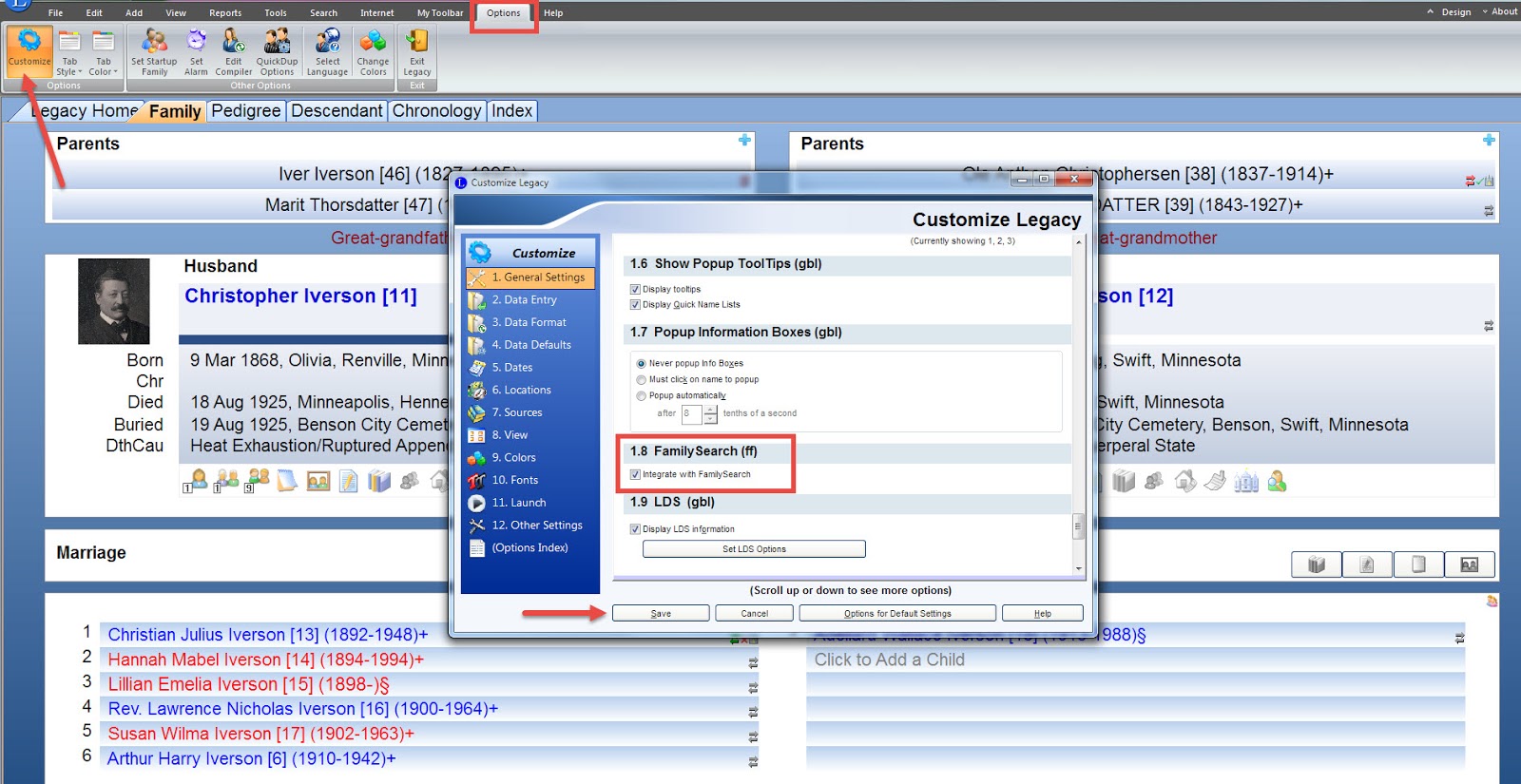Open the My Toolbar menu
The image size is (1521, 784).
[x=440, y=13]
